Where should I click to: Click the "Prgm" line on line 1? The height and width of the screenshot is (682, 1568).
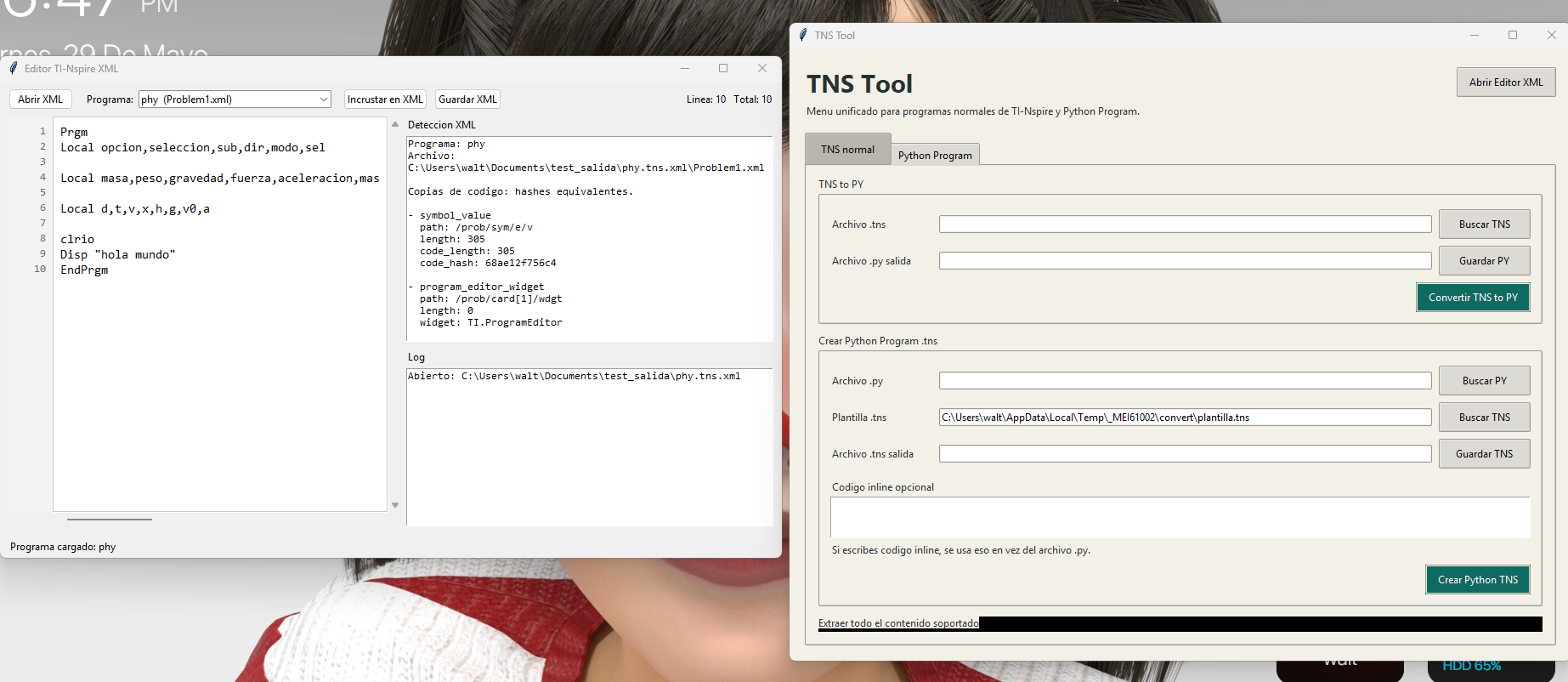click(x=74, y=132)
